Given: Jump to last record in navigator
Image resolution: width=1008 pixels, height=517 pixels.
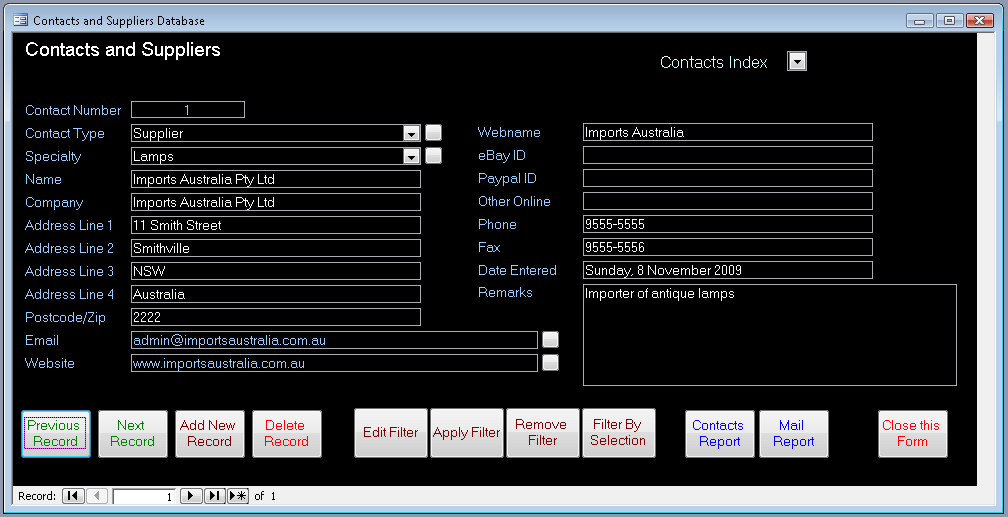Looking at the screenshot, I should click(215, 496).
